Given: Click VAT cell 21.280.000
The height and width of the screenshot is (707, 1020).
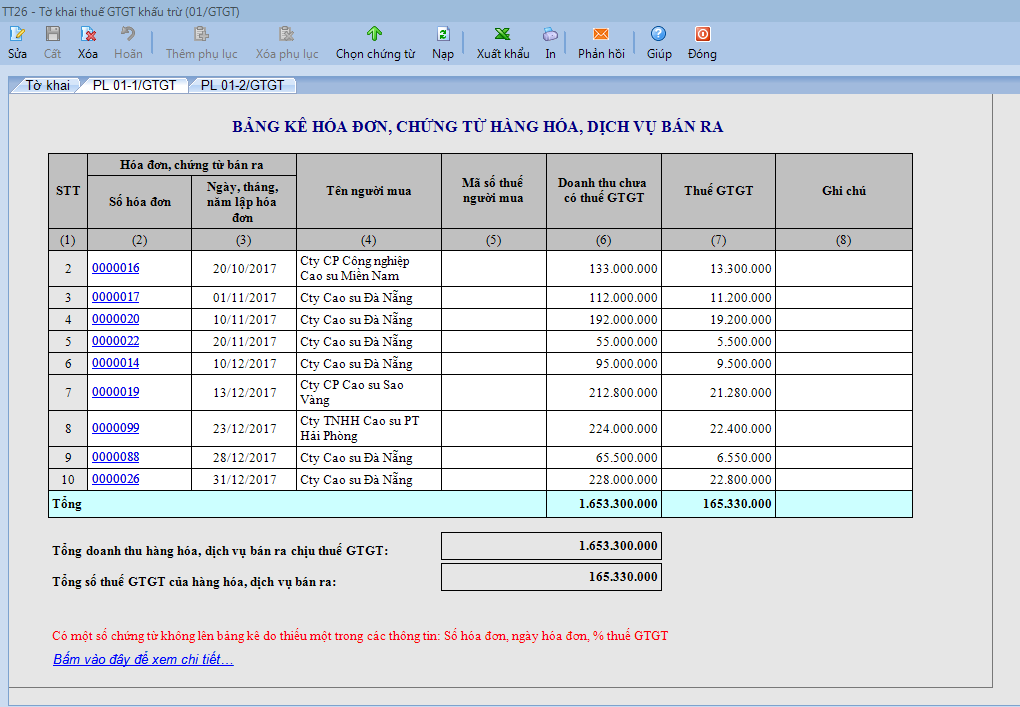Looking at the screenshot, I should tap(718, 393).
